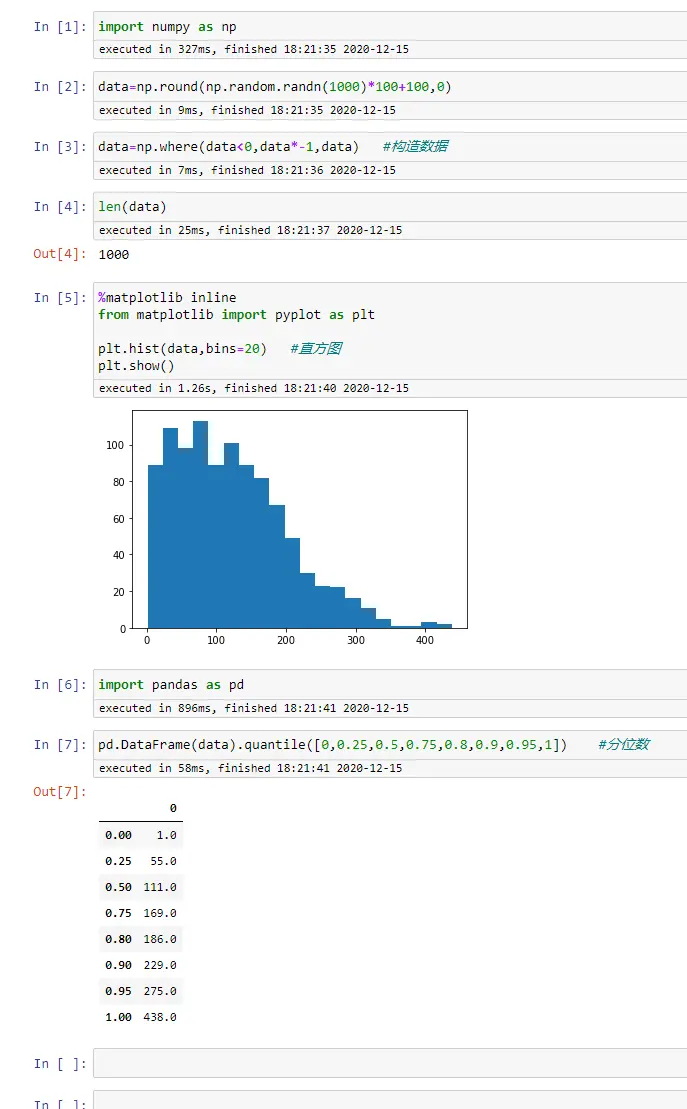Click the 0.50 quantile table row
687x1109 pixels.
pos(140,887)
